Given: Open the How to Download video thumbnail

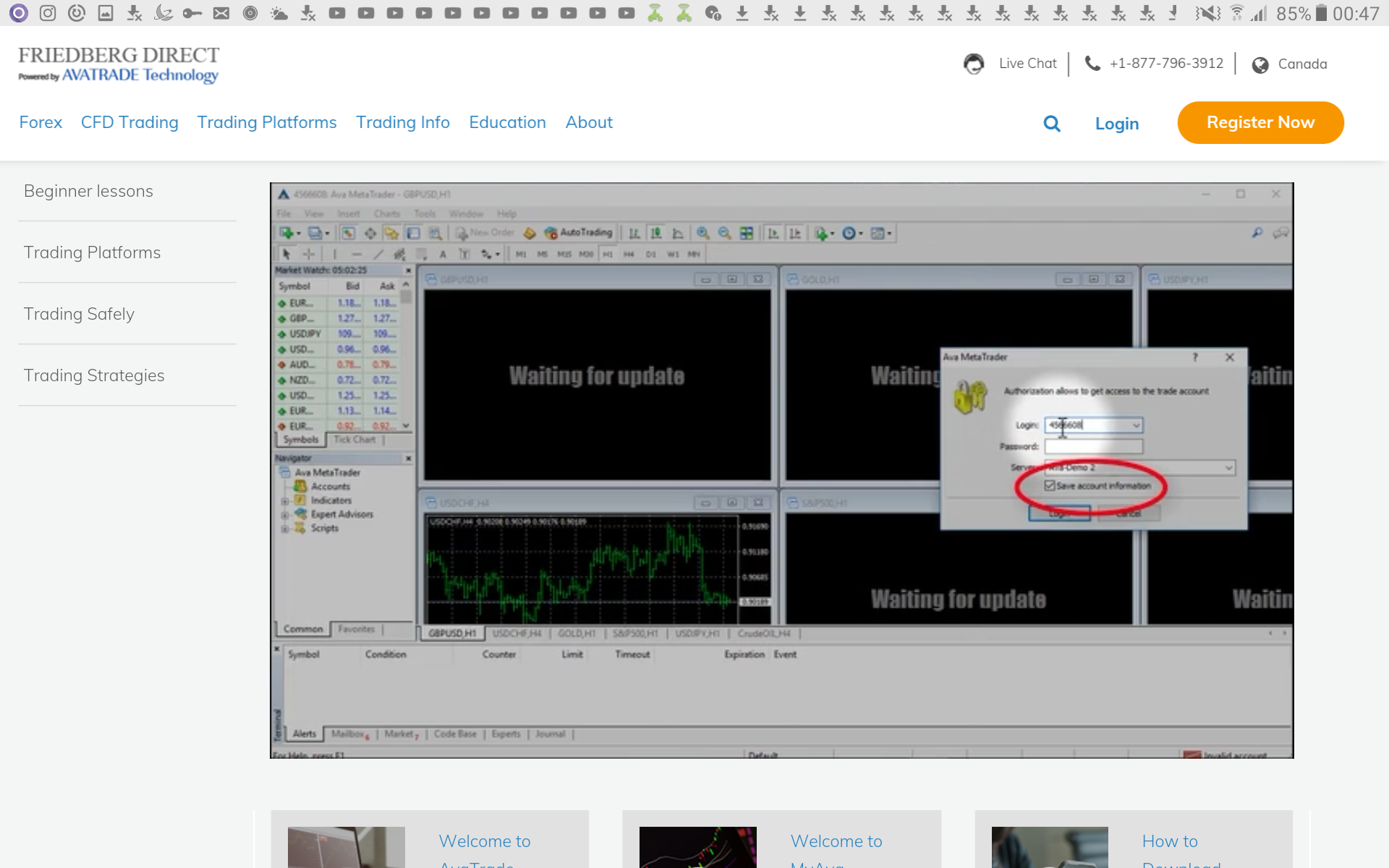Looking at the screenshot, I should 1050,847.
